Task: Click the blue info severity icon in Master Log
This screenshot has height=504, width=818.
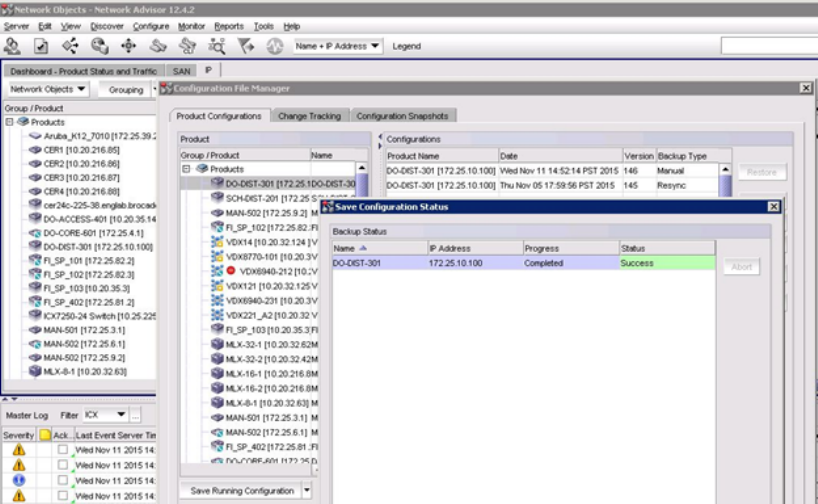Action: point(19,480)
